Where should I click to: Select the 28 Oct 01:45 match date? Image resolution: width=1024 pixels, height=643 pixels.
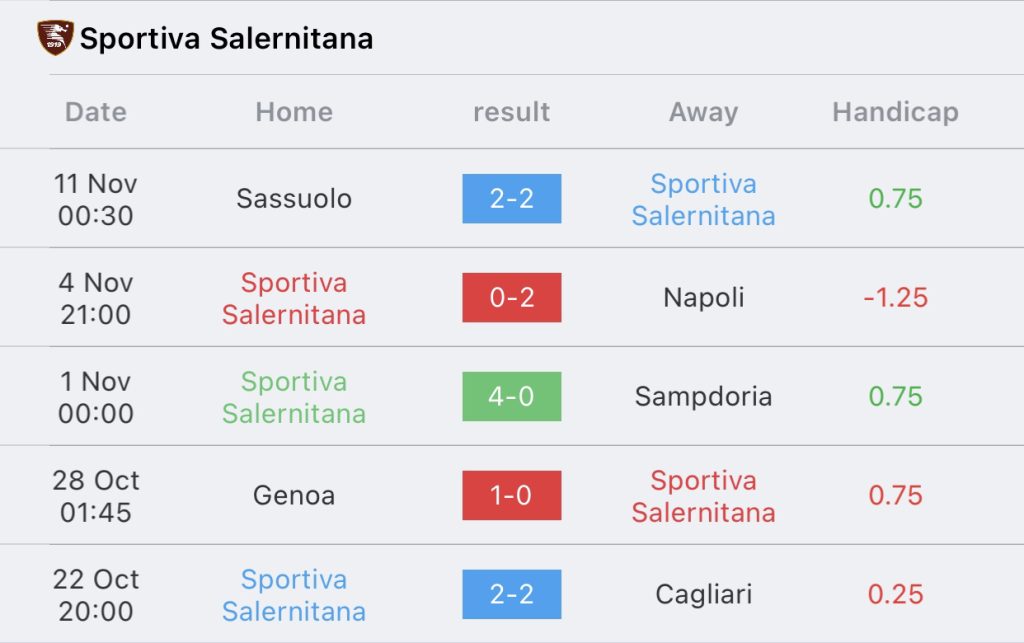pos(95,496)
